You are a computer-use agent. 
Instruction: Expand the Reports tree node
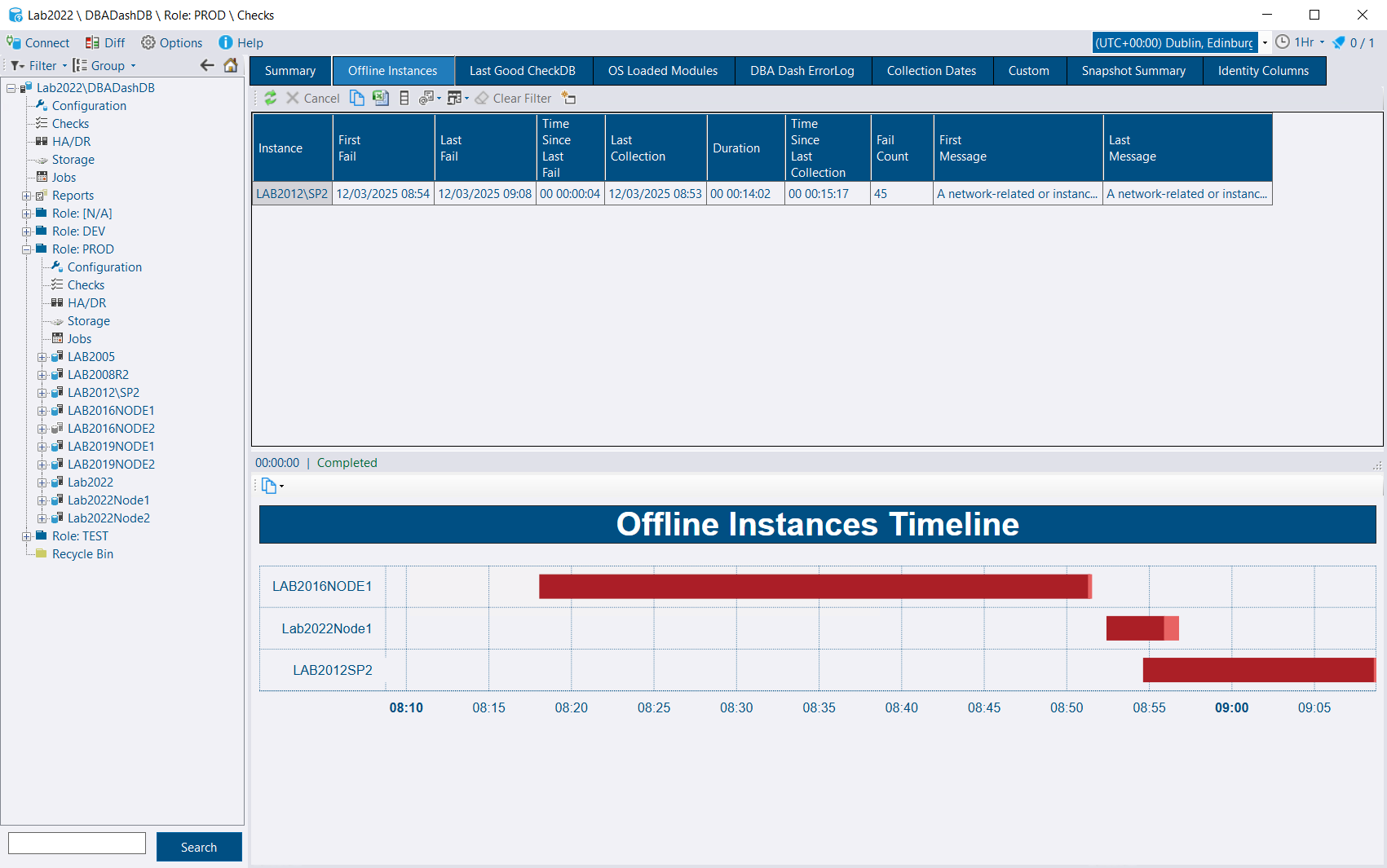27,196
